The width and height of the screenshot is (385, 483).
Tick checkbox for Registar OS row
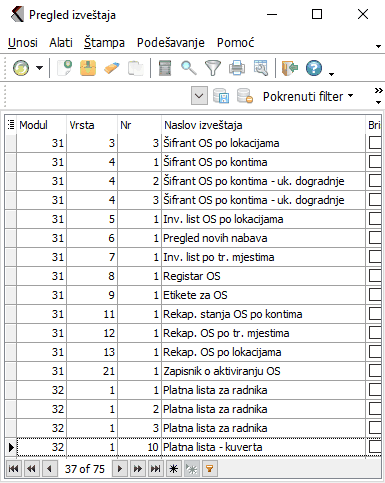[x=375, y=276]
